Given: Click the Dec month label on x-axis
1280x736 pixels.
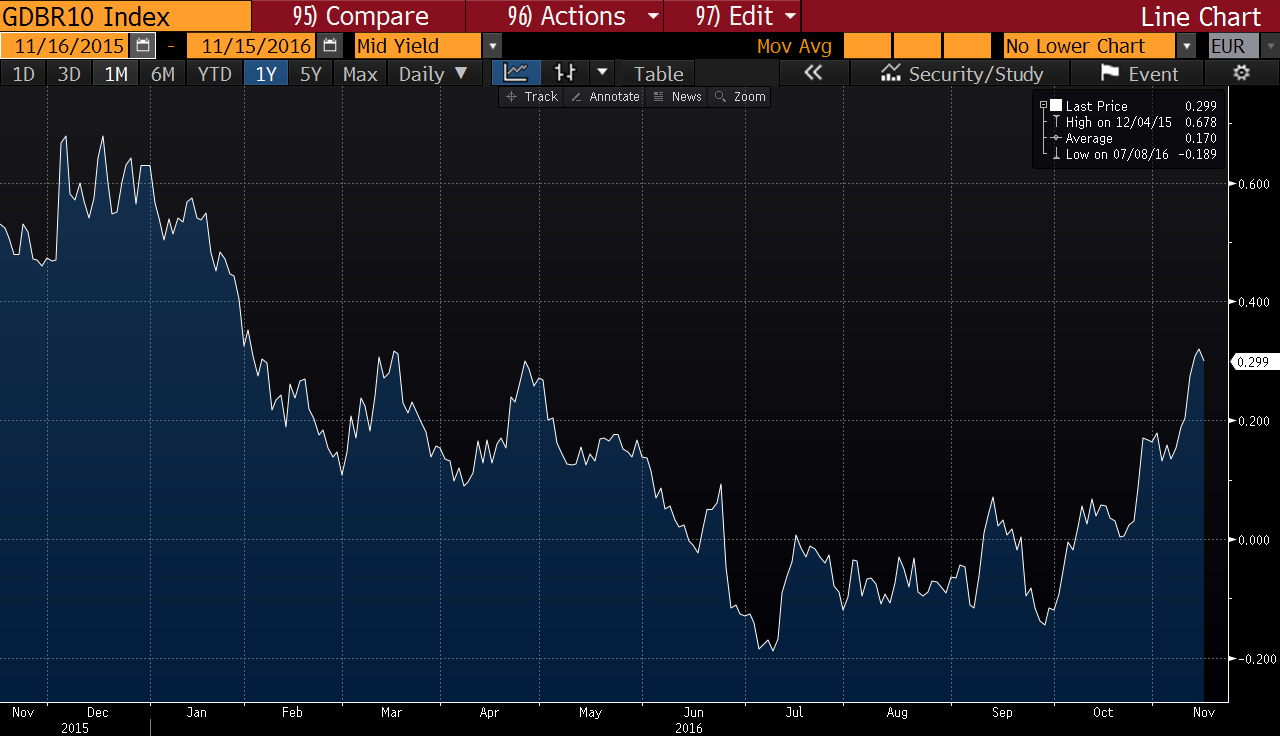Looking at the screenshot, I should tap(98, 713).
